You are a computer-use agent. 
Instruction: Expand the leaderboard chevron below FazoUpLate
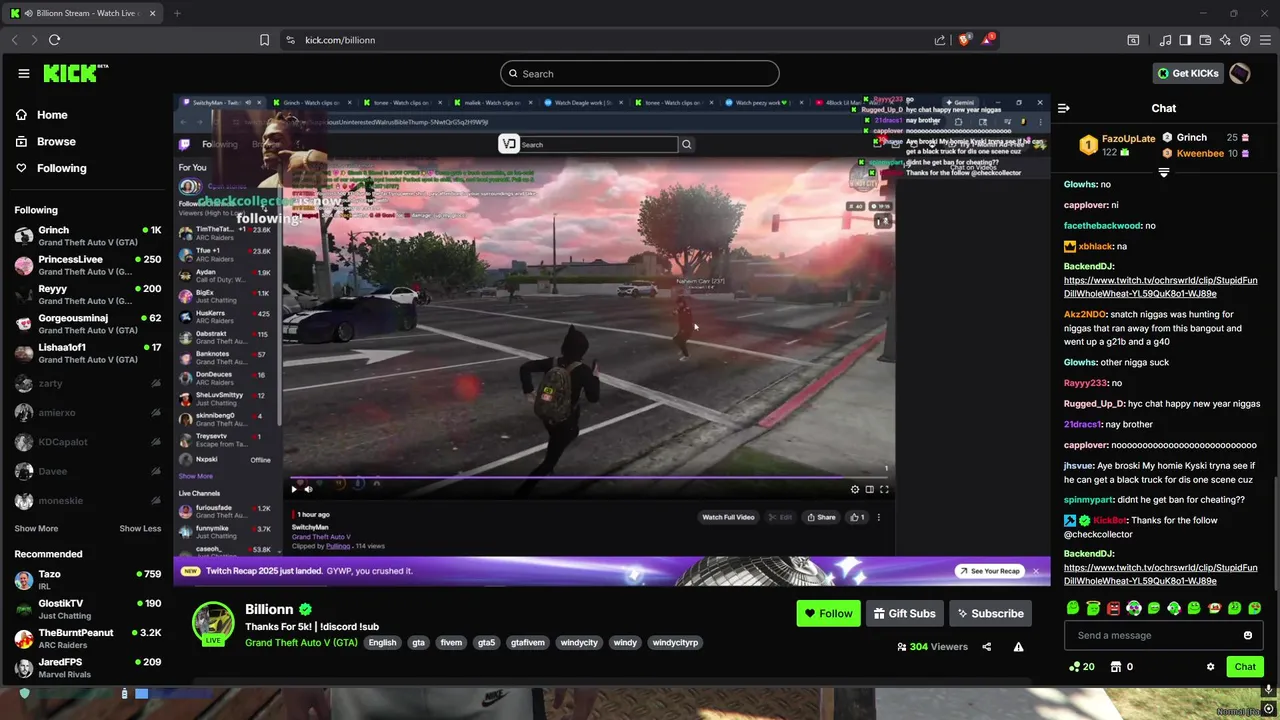pyautogui.click(x=1163, y=173)
